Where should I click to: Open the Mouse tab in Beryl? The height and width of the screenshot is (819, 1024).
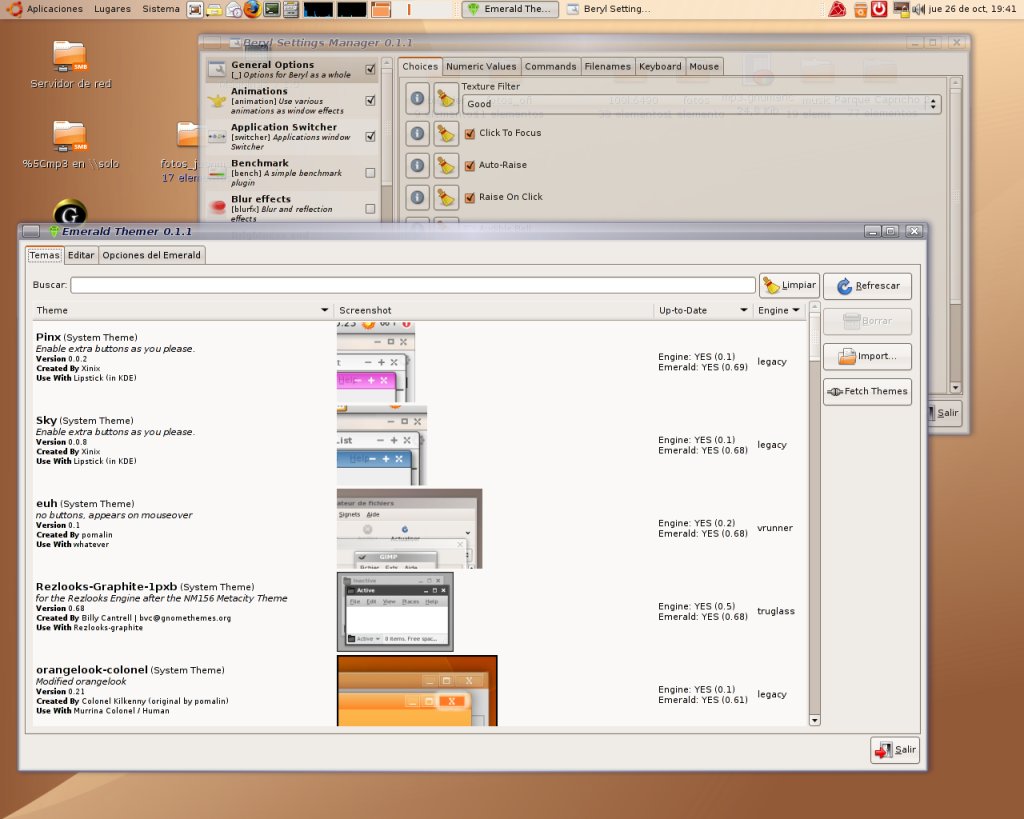(x=704, y=67)
